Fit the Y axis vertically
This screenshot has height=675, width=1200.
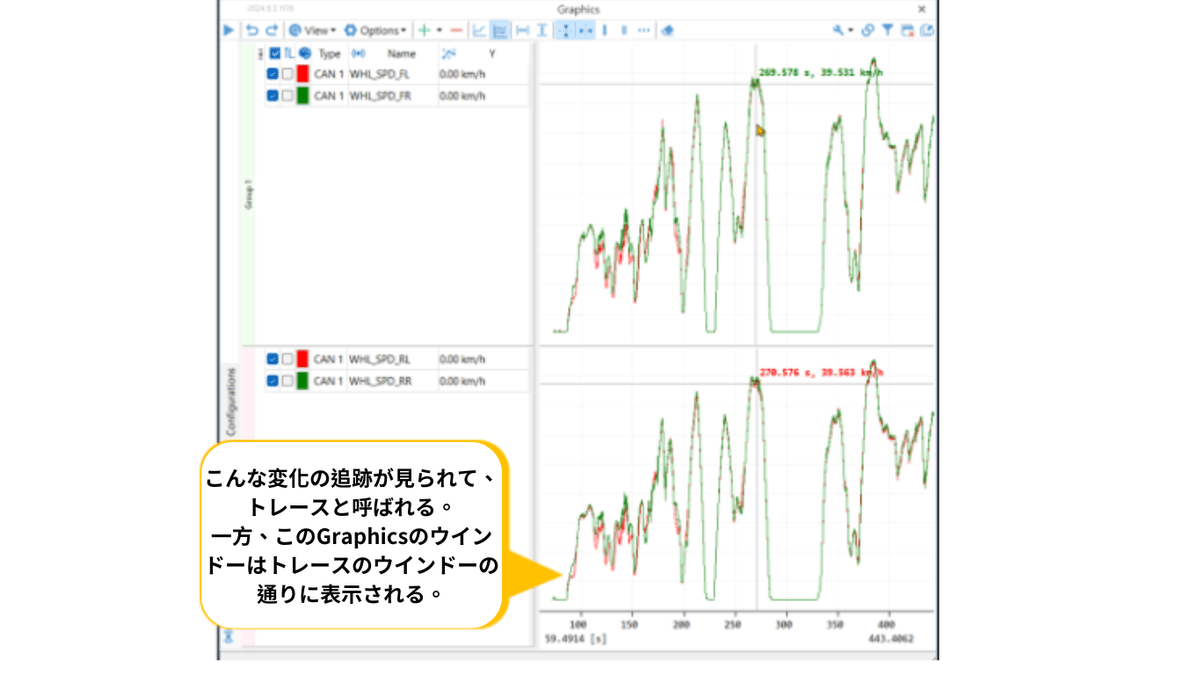click(542, 31)
